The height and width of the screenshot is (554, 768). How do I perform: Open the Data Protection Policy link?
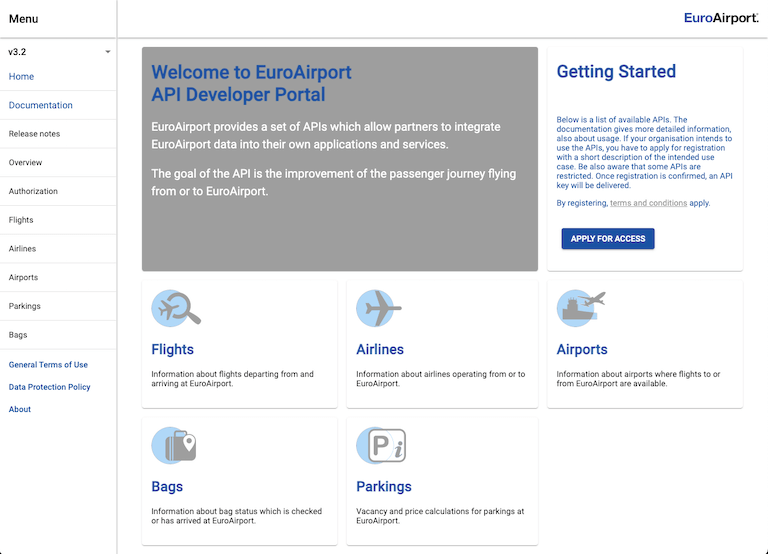pyautogui.click(x=49, y=387)
